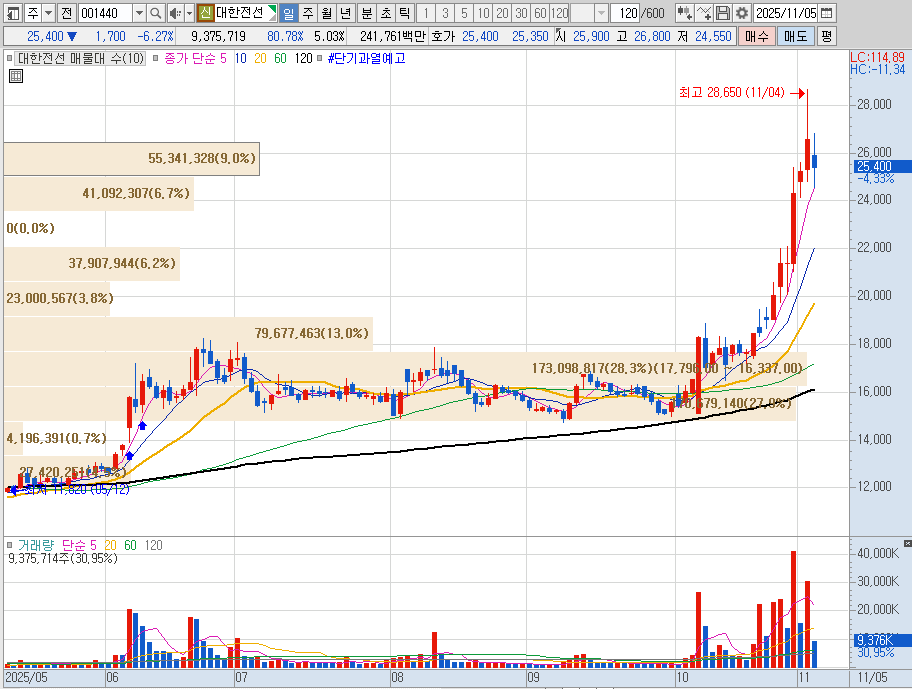Click the green 60 moving average legend
The image size is (912, 689).
(280, 59)
